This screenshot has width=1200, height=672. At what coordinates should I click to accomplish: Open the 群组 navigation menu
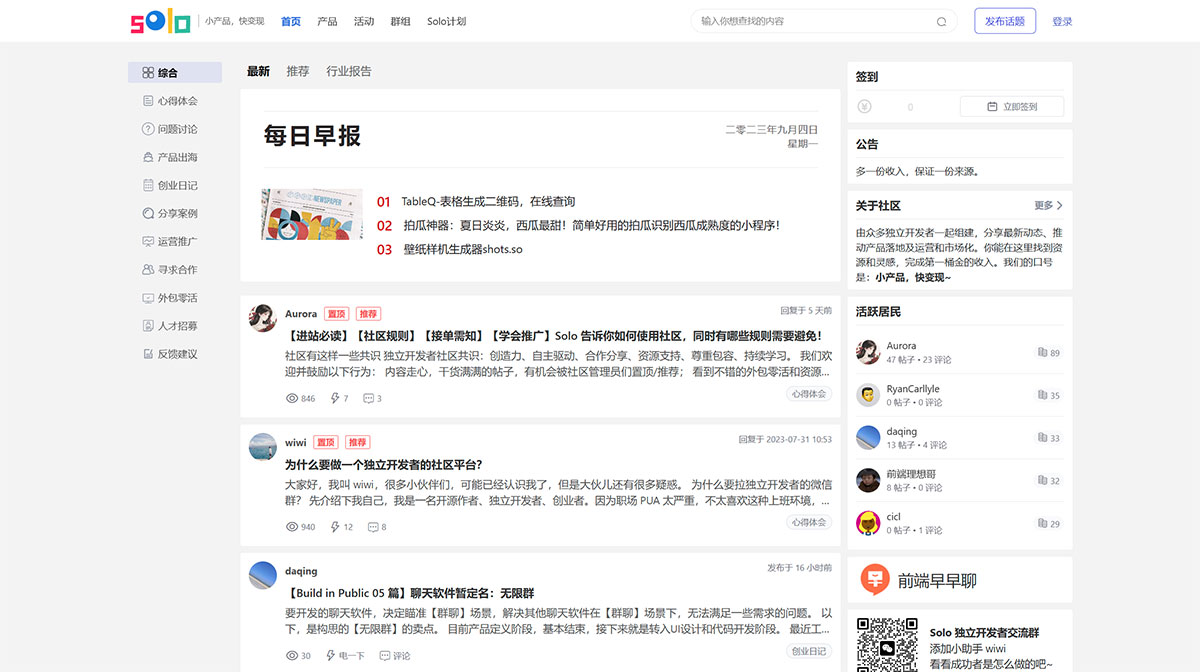click(404, 20)
